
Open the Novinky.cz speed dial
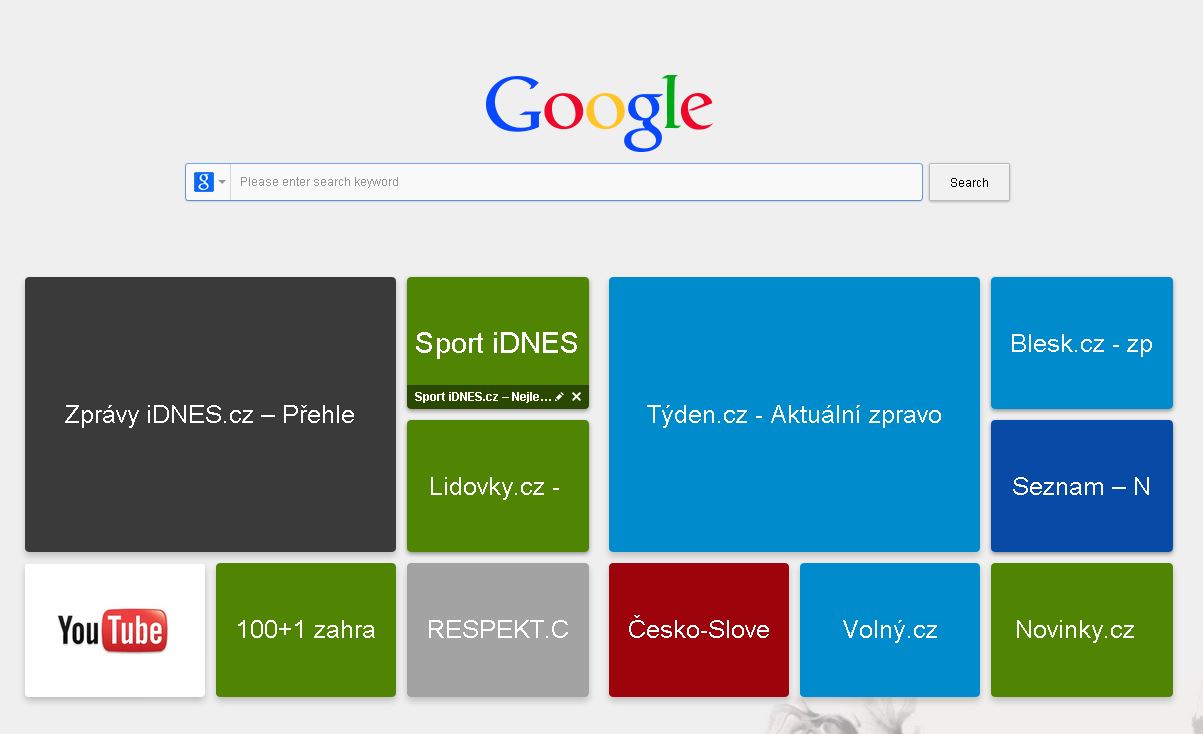point(1081,630)
